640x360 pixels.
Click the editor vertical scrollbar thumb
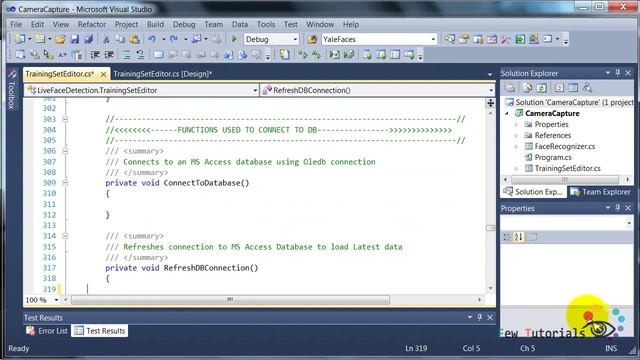click(x=491, y=228)
